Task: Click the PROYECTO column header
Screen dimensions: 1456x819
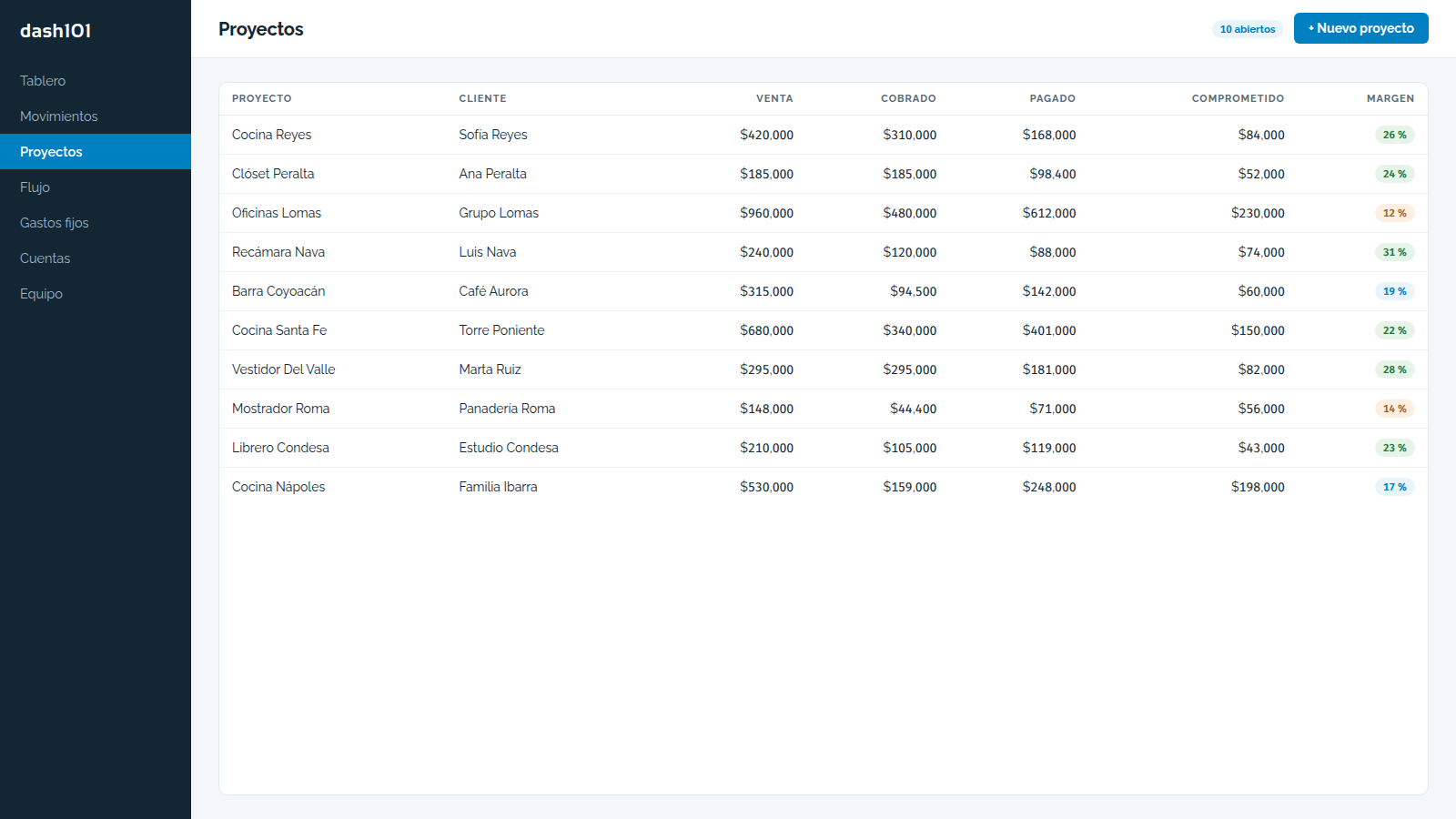Action: coord(262,98)
